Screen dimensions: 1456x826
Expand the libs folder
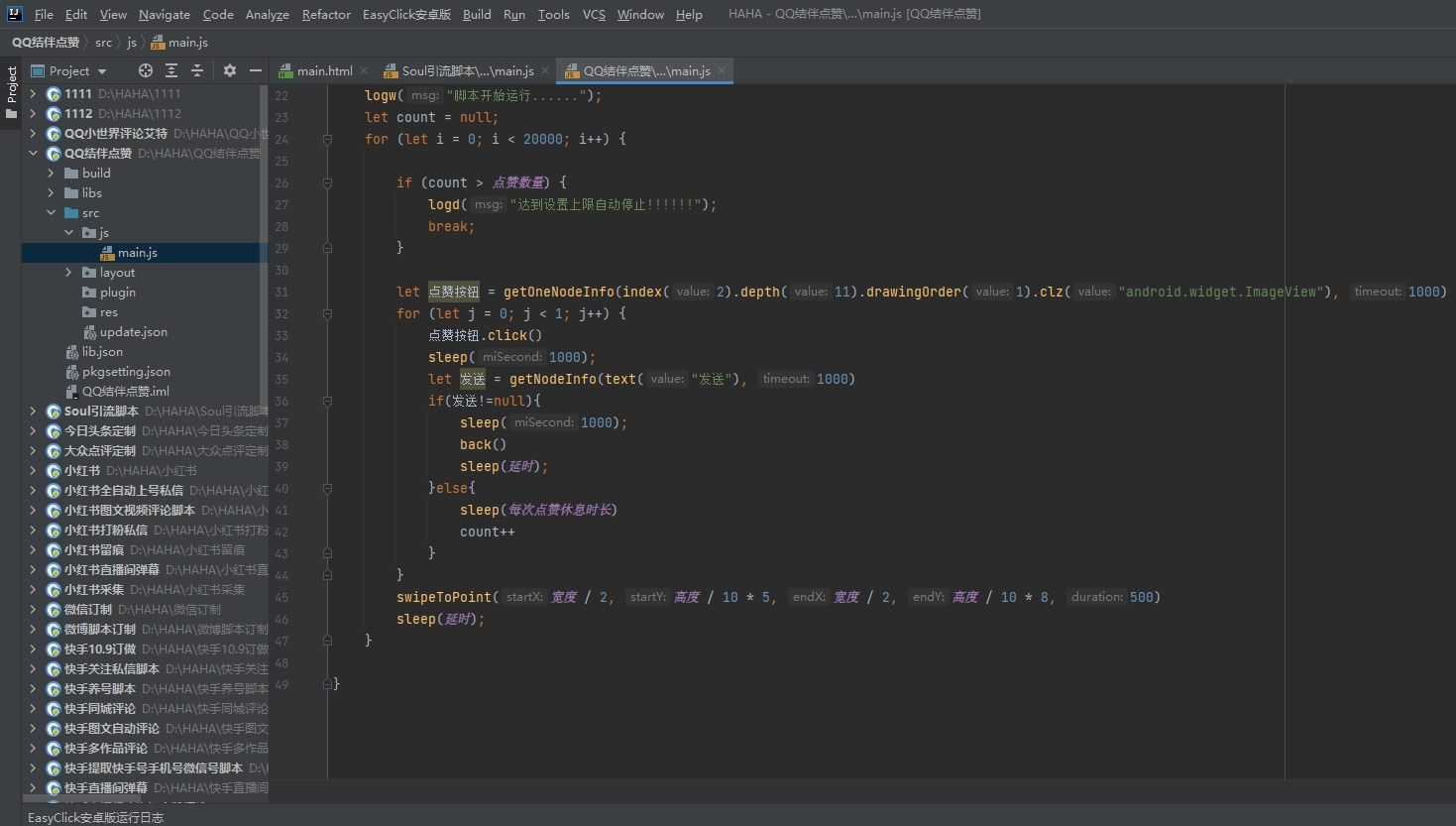tap(51, 192)
